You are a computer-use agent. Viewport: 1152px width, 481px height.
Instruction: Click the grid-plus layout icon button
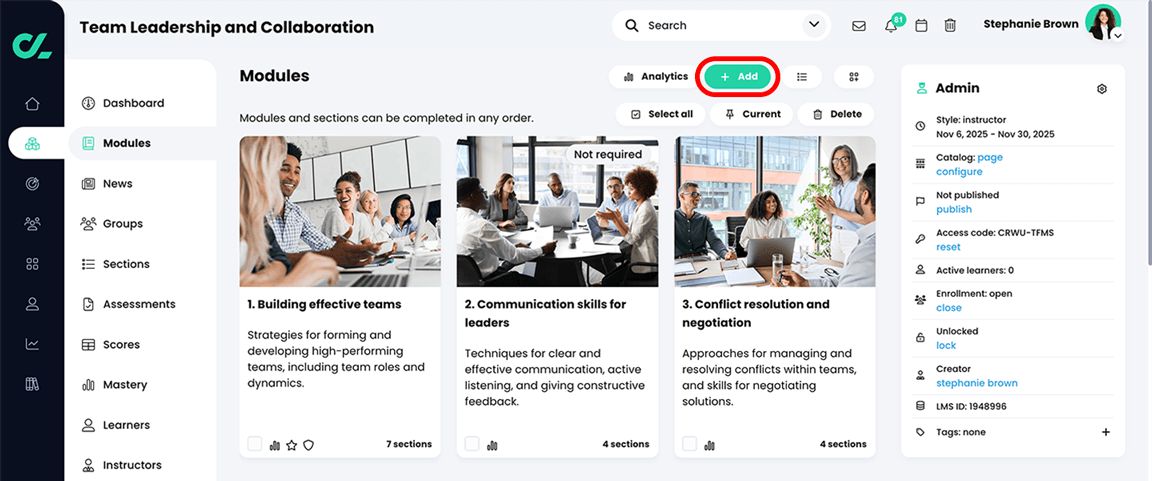(x=854, y=76)
